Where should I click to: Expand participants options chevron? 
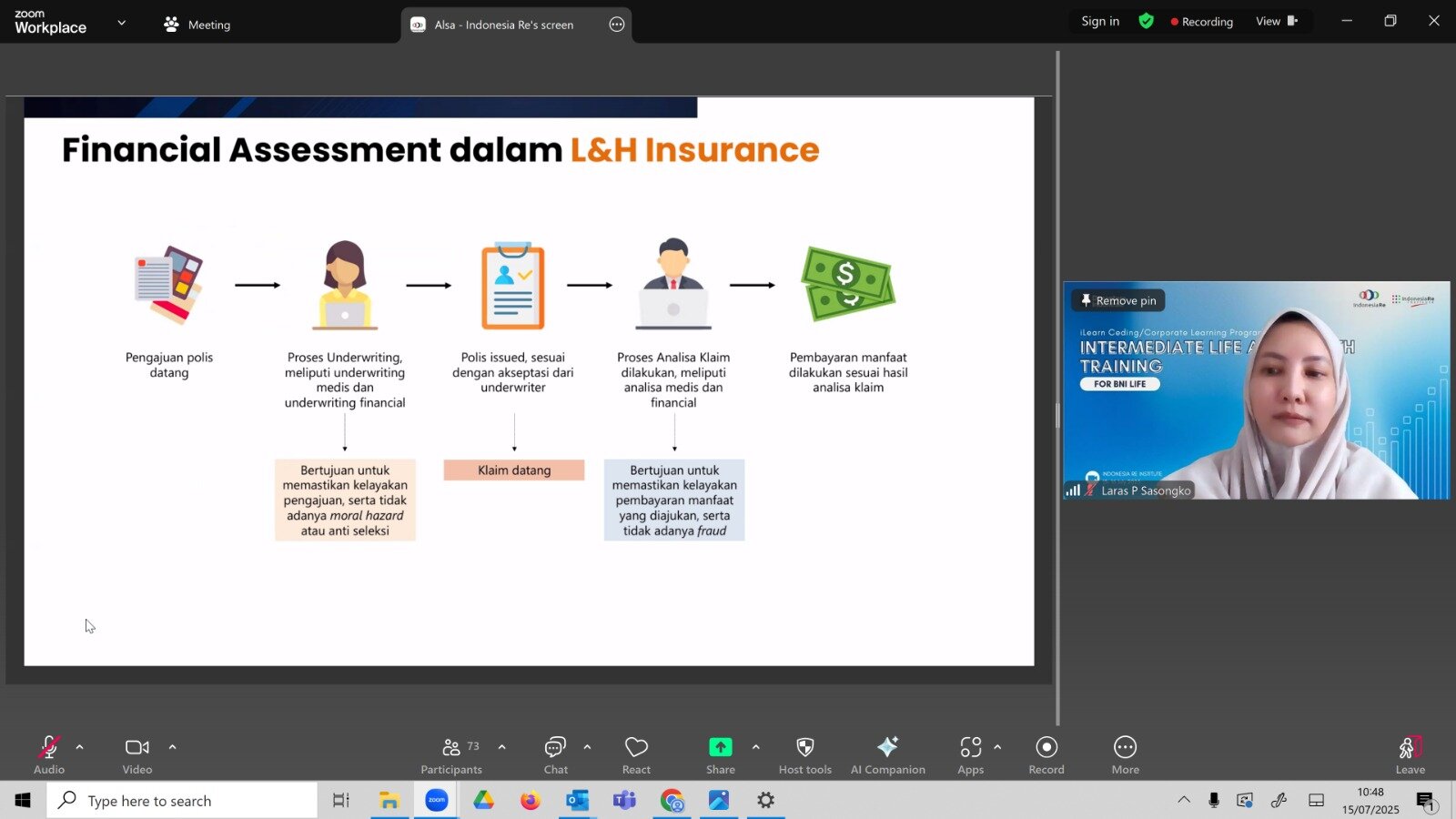click(501, 747)
